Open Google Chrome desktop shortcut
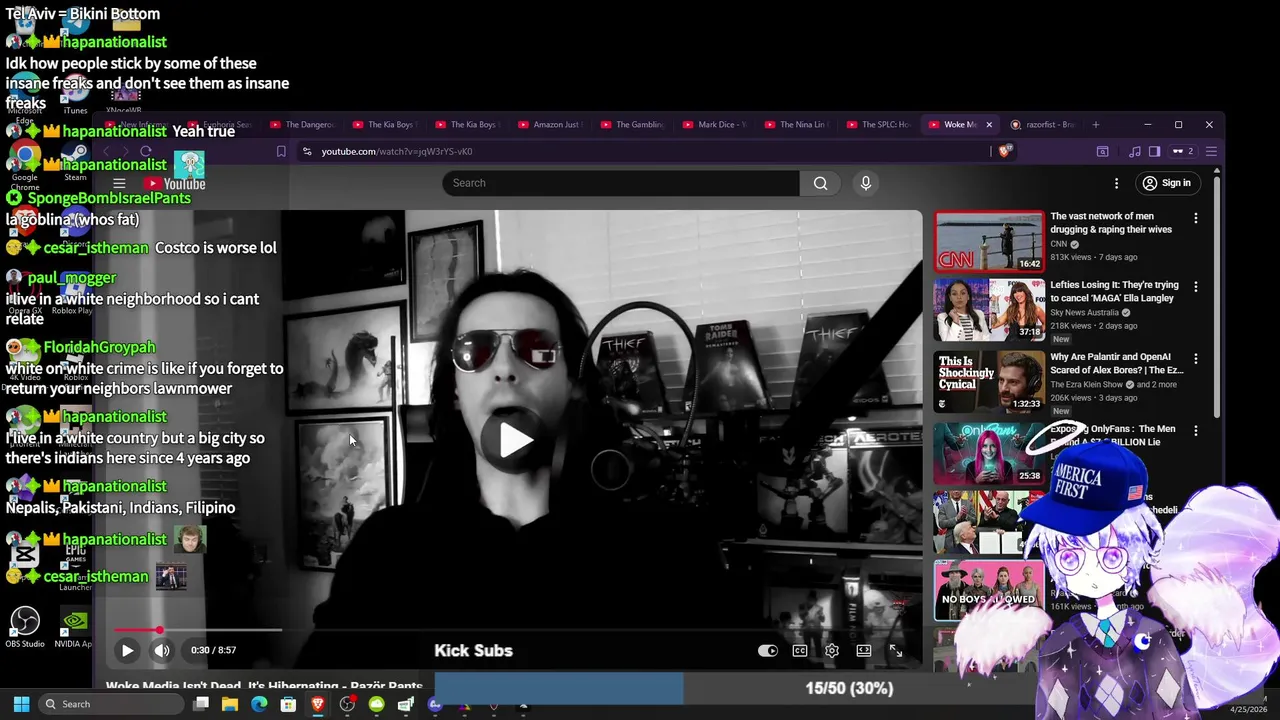The image size is (1280, 720). click(x=25, y=166)
